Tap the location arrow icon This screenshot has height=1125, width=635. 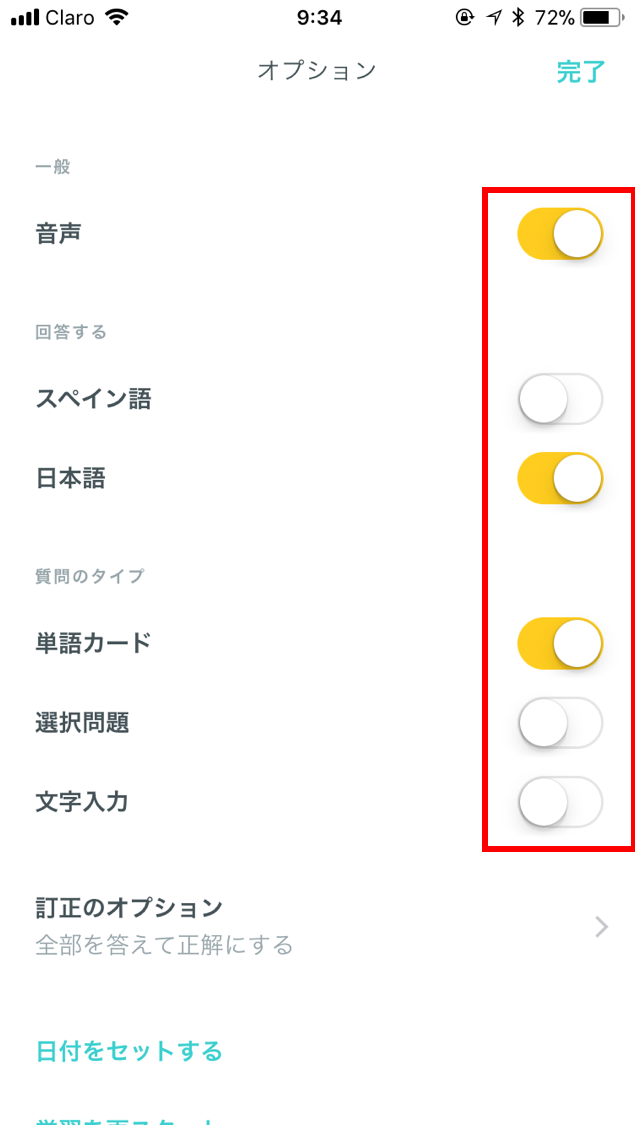pos(494,18)
